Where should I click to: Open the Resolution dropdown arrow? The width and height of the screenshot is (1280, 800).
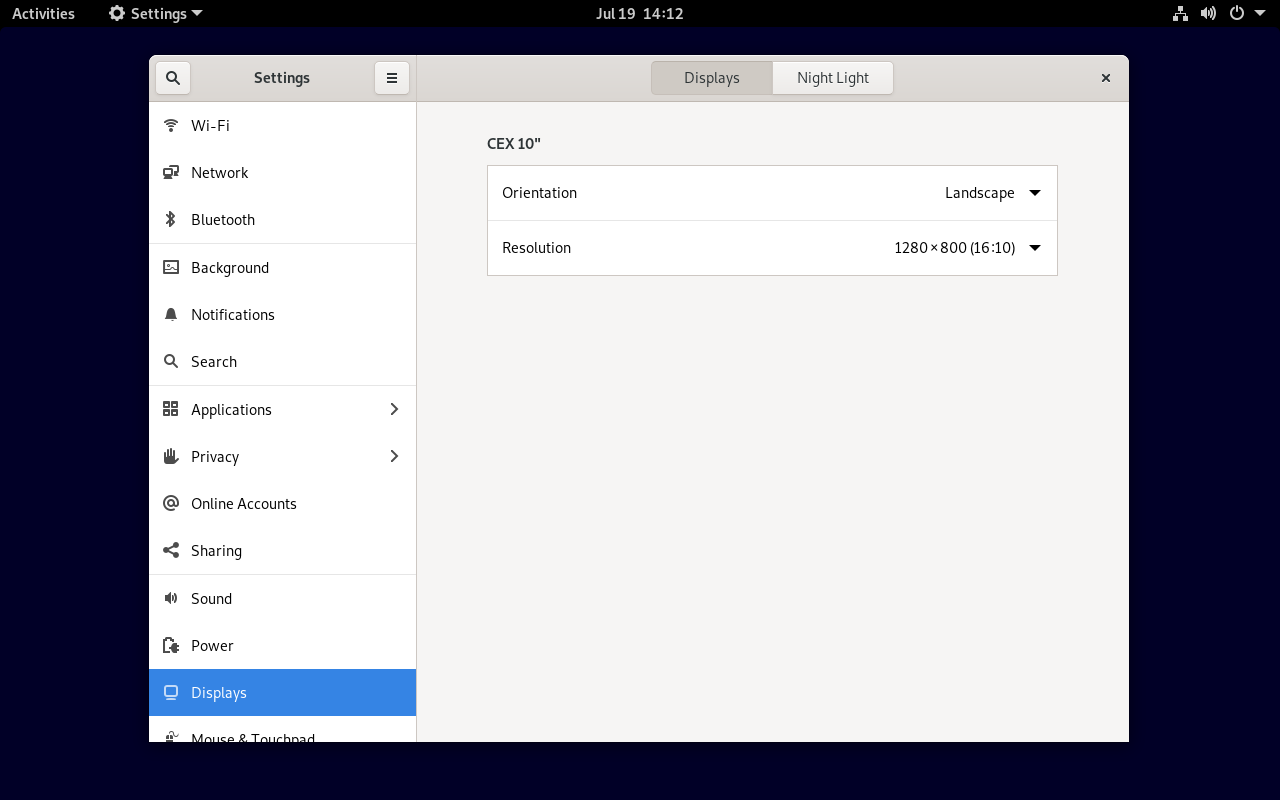coord(1035,248)
